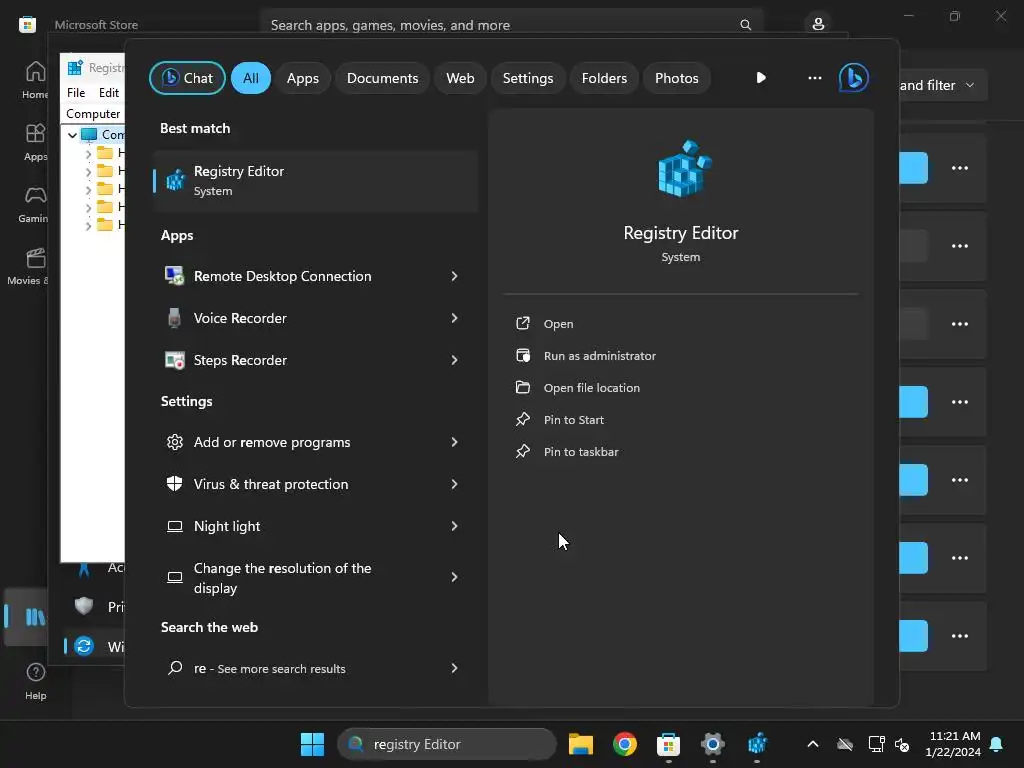
Task: Expand Night light result chevron
Action: pos(454,526)
